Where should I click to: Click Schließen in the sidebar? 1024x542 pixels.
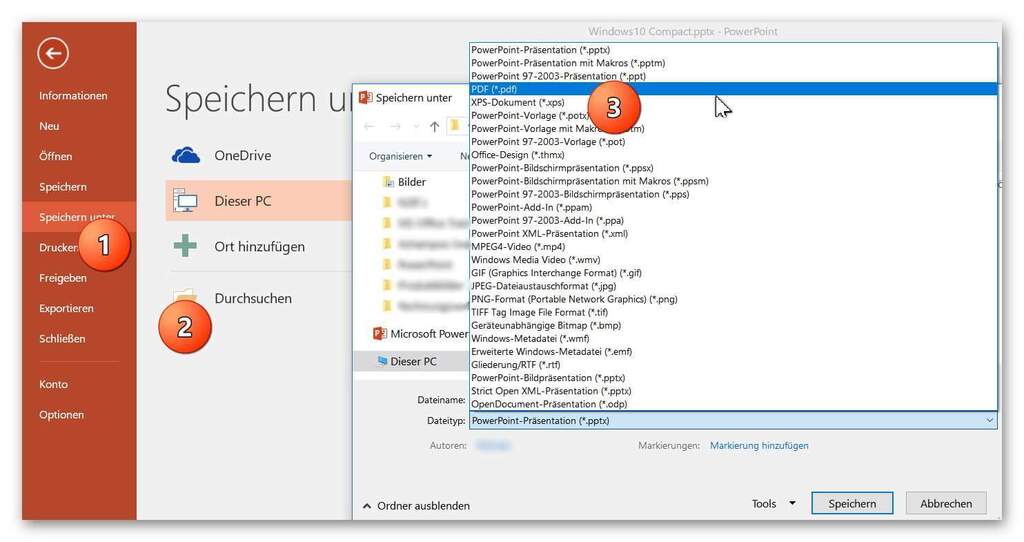point(62,338)
